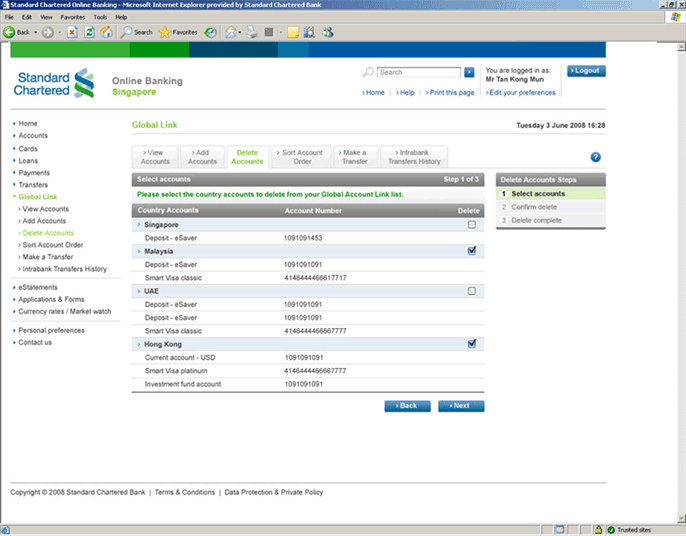Expand the Hong Kong country row arrow

coord(139,344)
